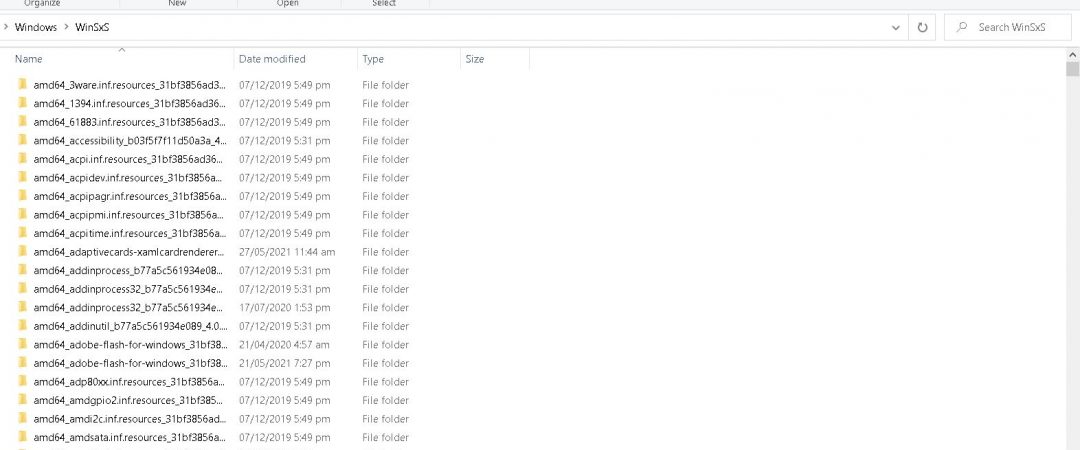
Task: Expand the chevron before Windows in the breadcrumb
Action: 6,28
